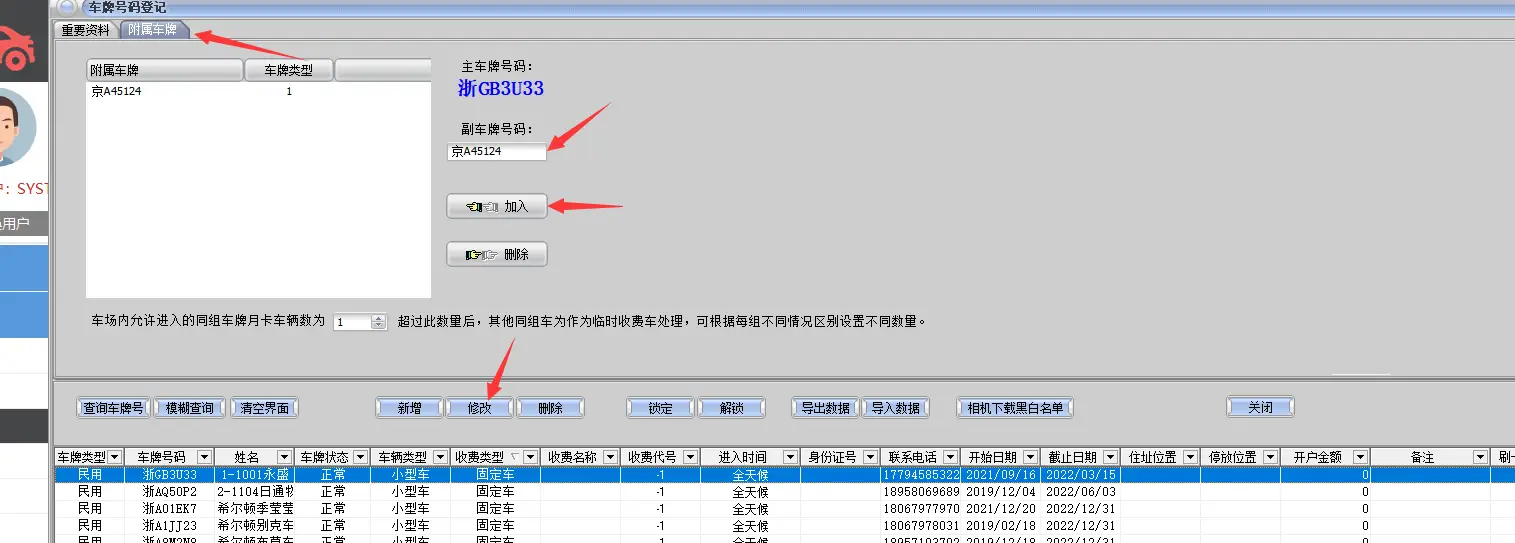Click the 加入 button with hand icon
The height and width of the screenshot is (543, 1515).
tap(497, 207)
